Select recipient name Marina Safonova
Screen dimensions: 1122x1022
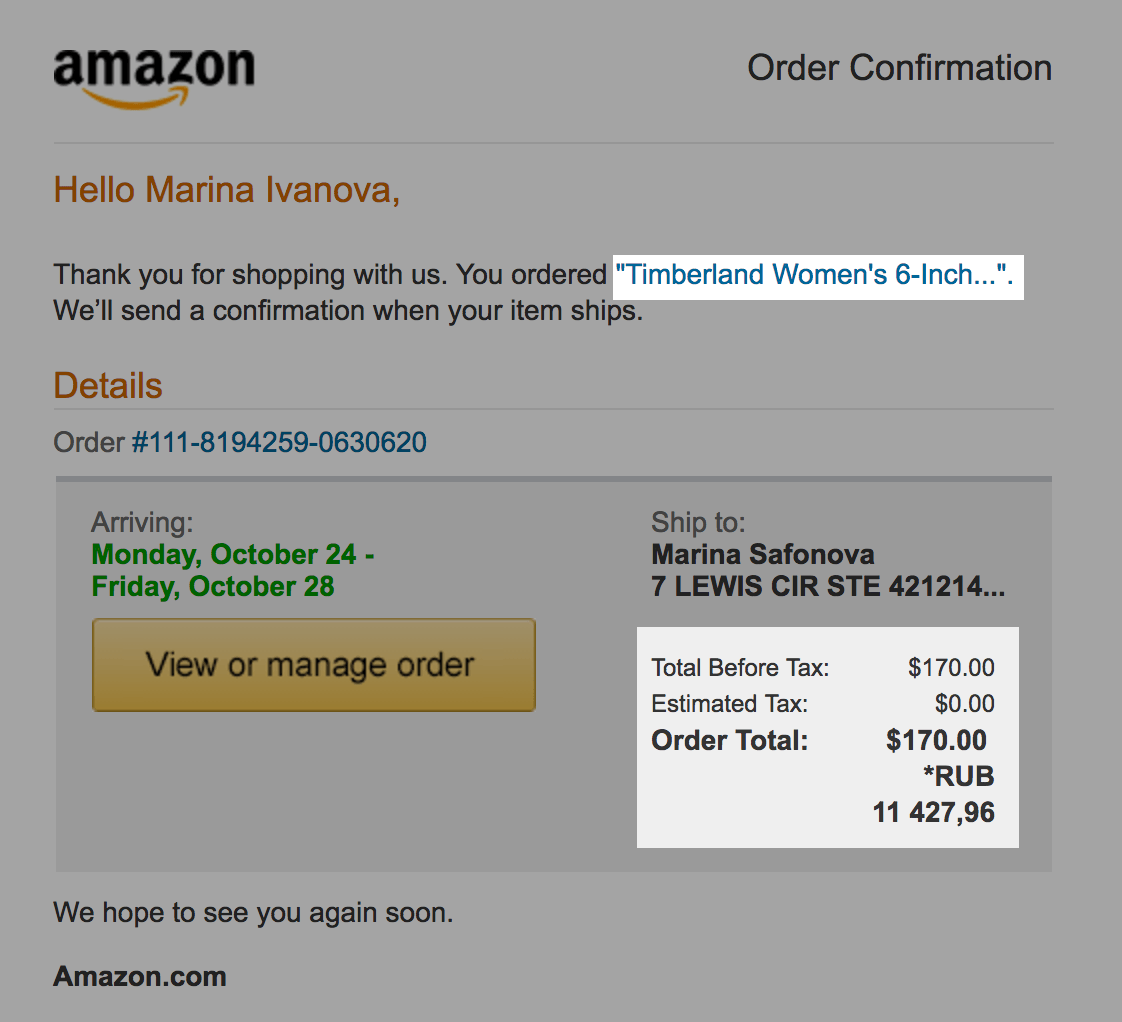[763, 554]
